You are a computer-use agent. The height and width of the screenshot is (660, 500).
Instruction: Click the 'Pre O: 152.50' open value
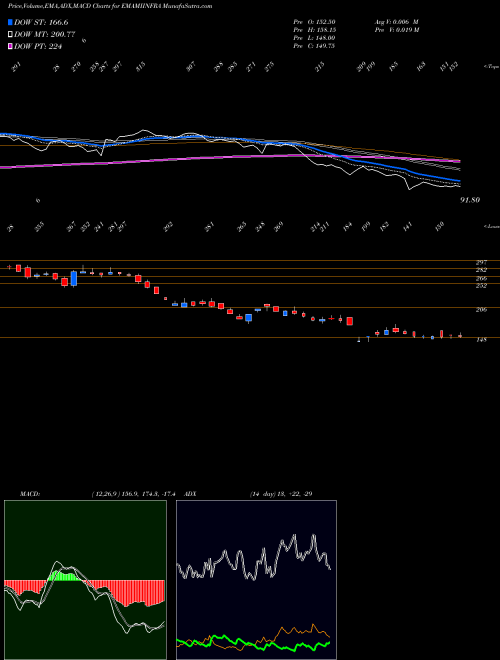pyautogui.click(x=314, y=22)
